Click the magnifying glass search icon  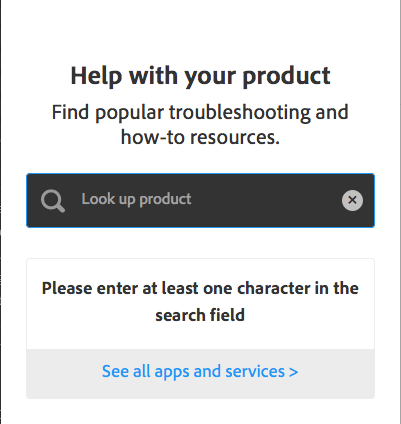pos(53,201)
